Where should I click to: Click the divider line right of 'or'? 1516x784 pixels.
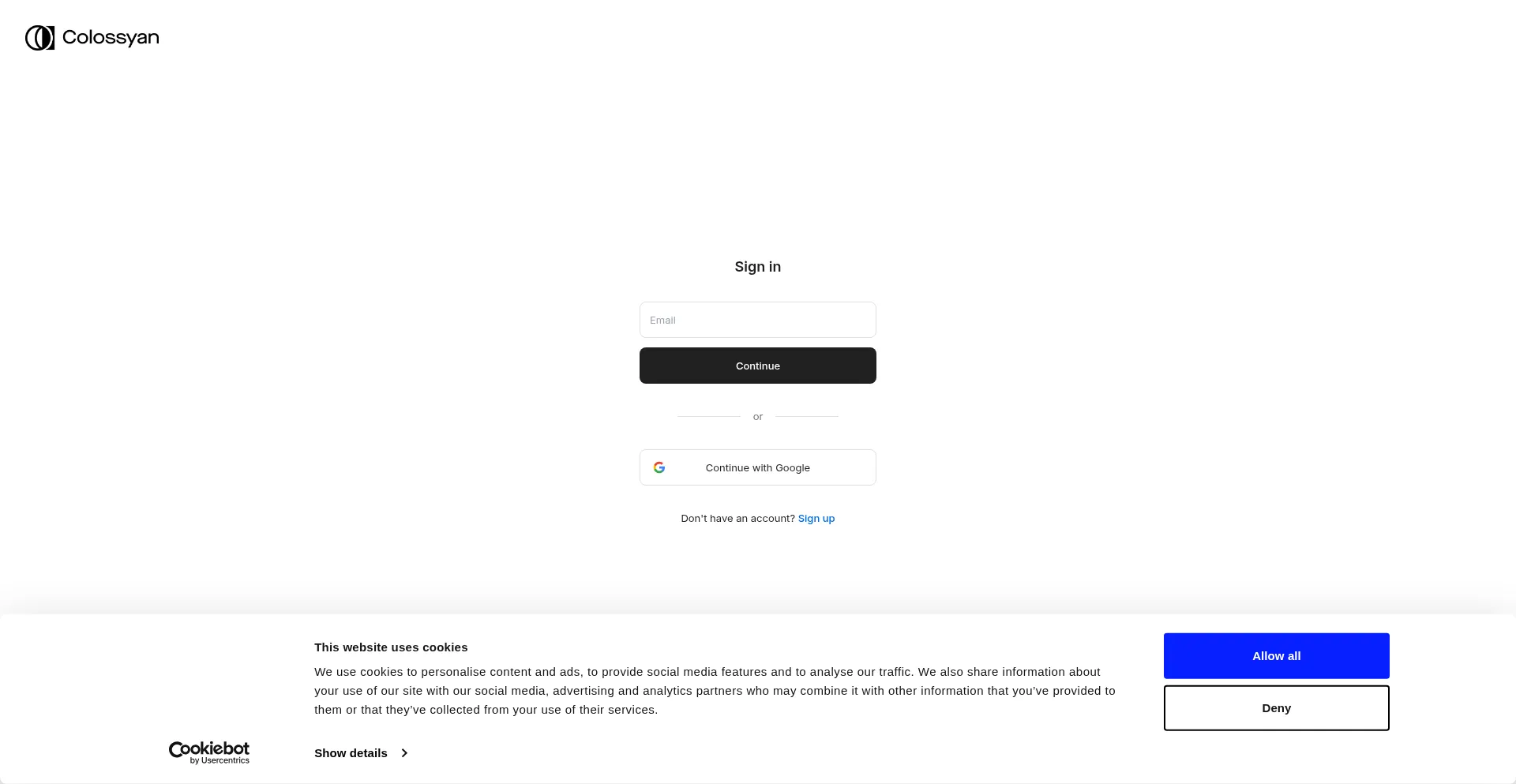807,416
